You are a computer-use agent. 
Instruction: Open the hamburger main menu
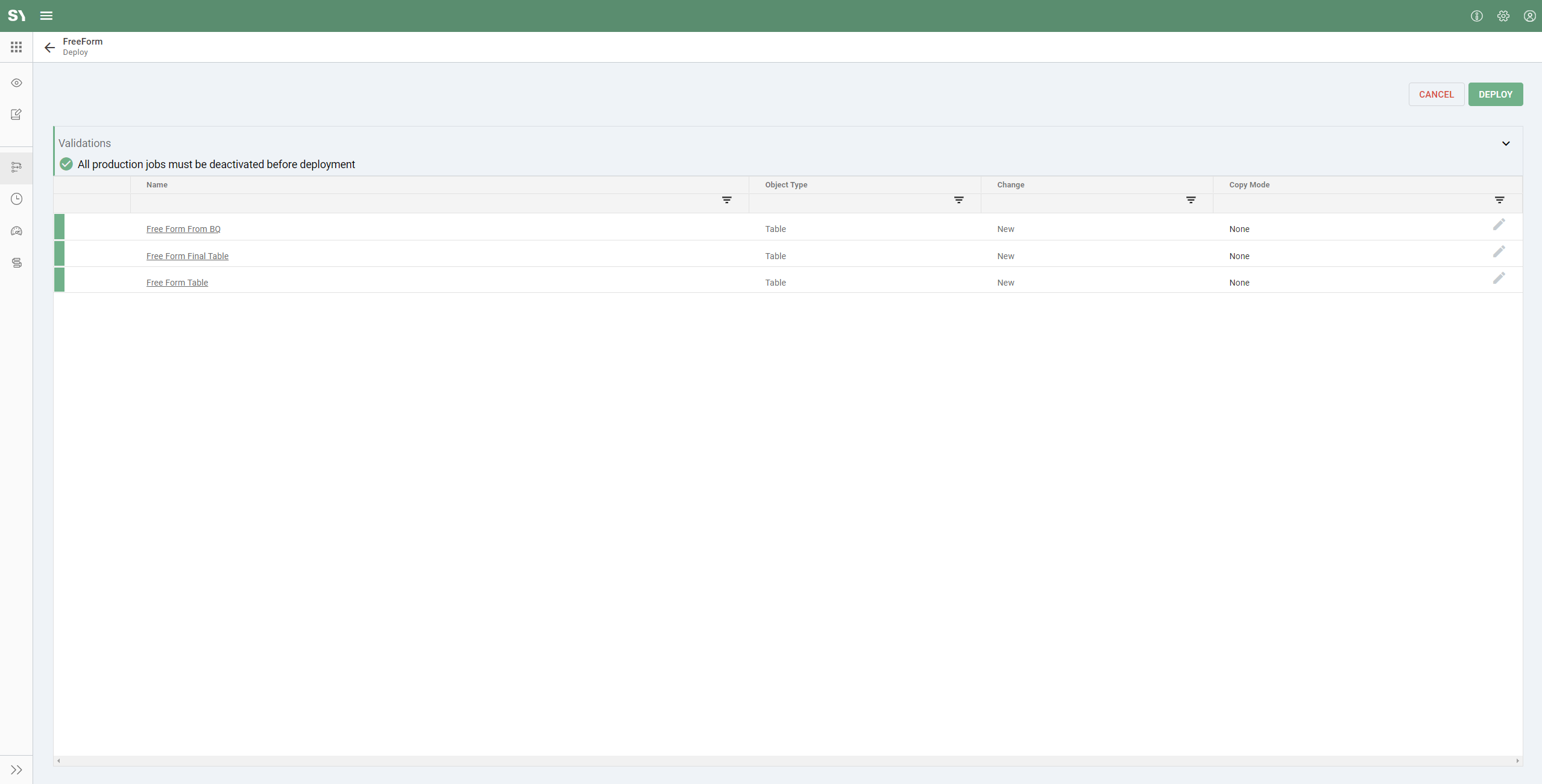[46, 16]
